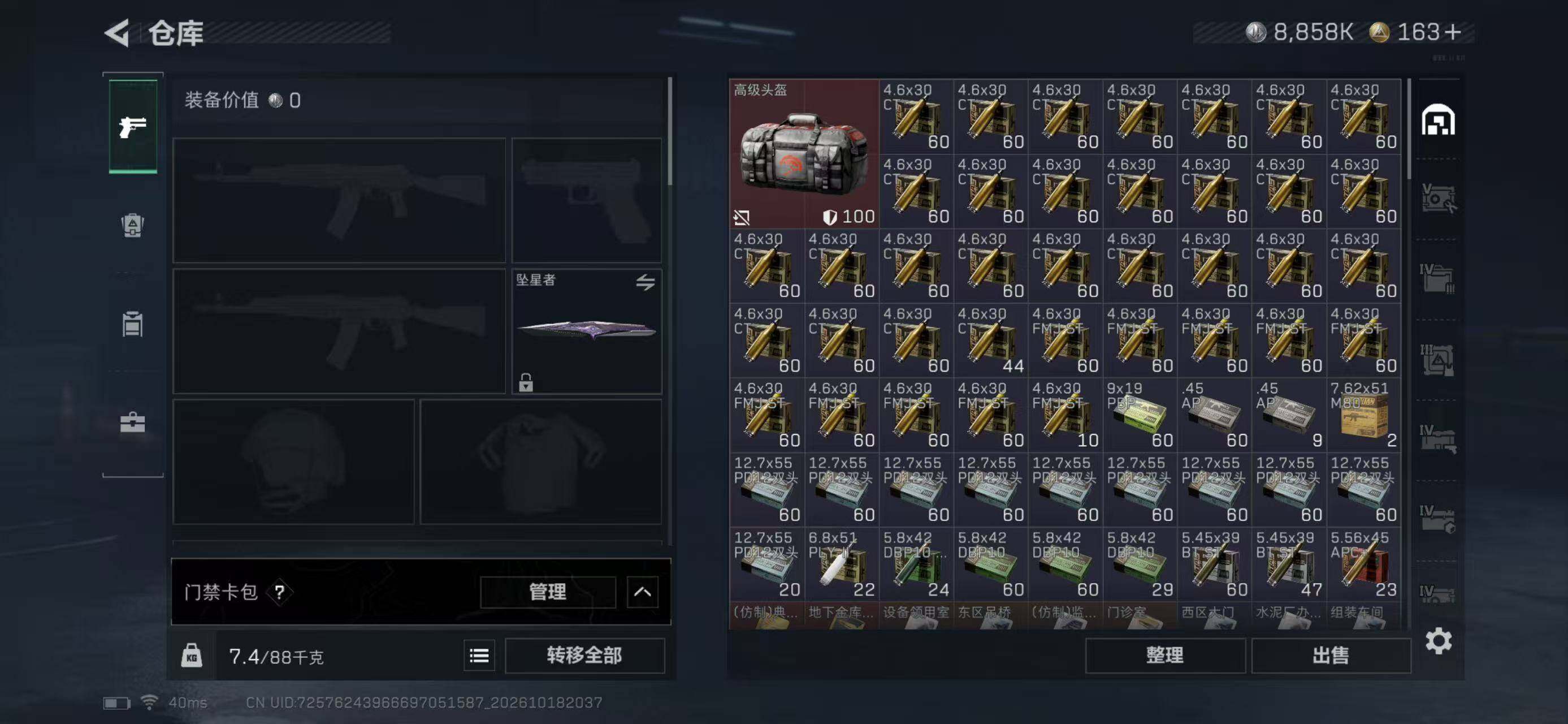Click the 出售 sell button
Viewport: 1568px width, 724px height.
tap(1331, 655)
